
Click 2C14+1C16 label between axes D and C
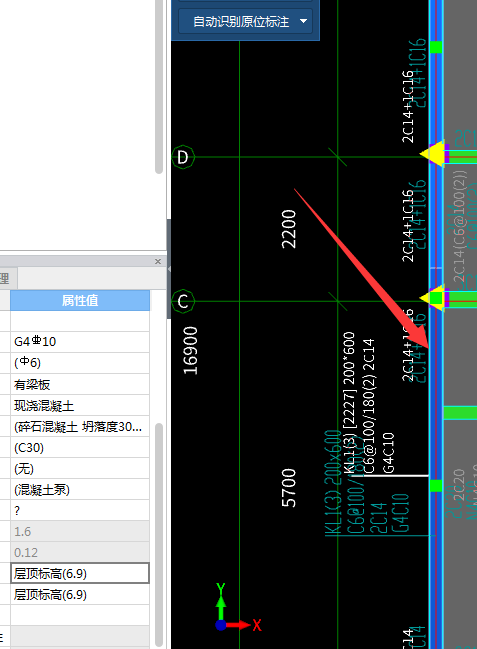coord(408,226)
